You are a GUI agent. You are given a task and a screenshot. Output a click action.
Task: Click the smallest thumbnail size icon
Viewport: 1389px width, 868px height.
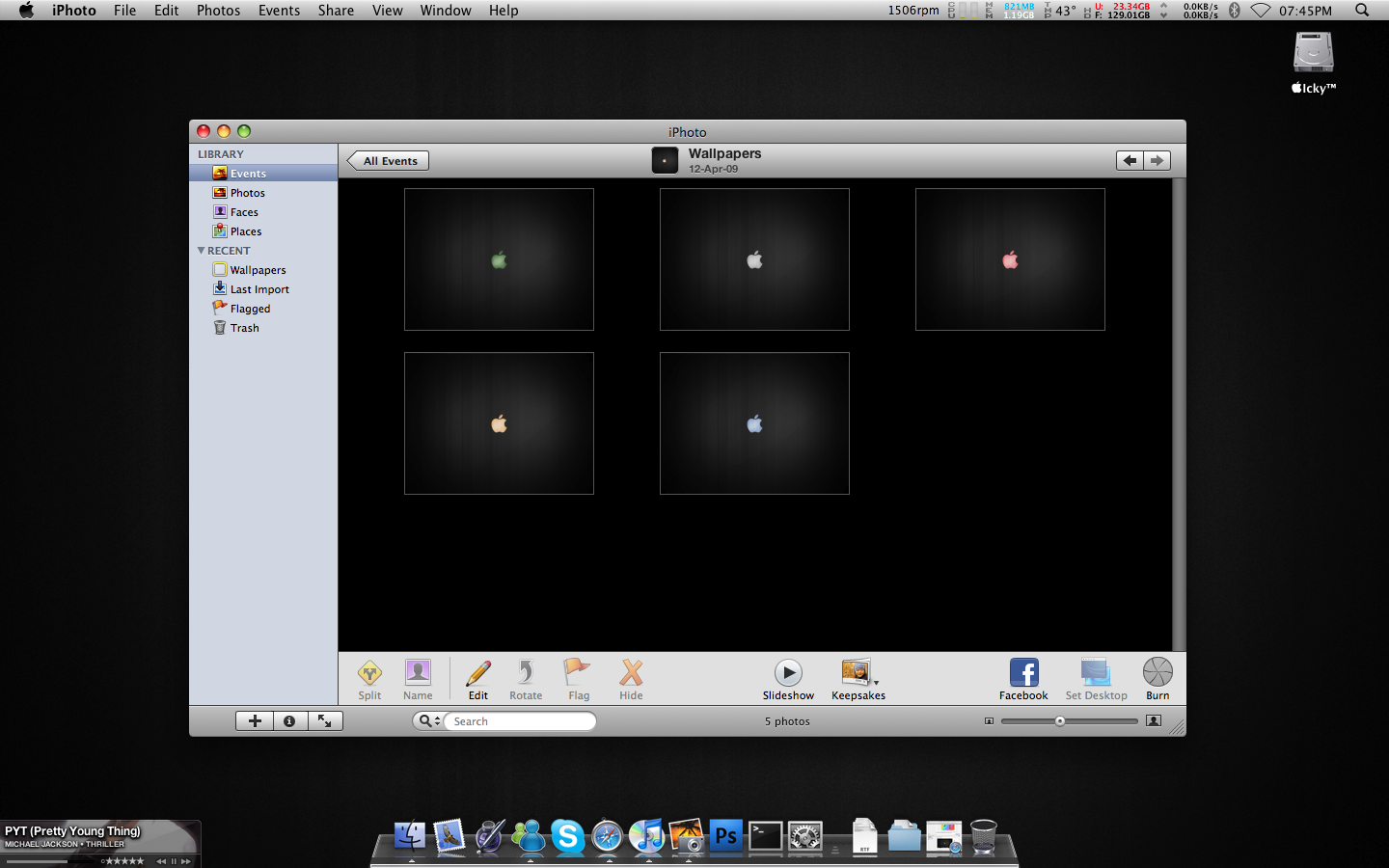pyautogui.click(x=989, y=721)
